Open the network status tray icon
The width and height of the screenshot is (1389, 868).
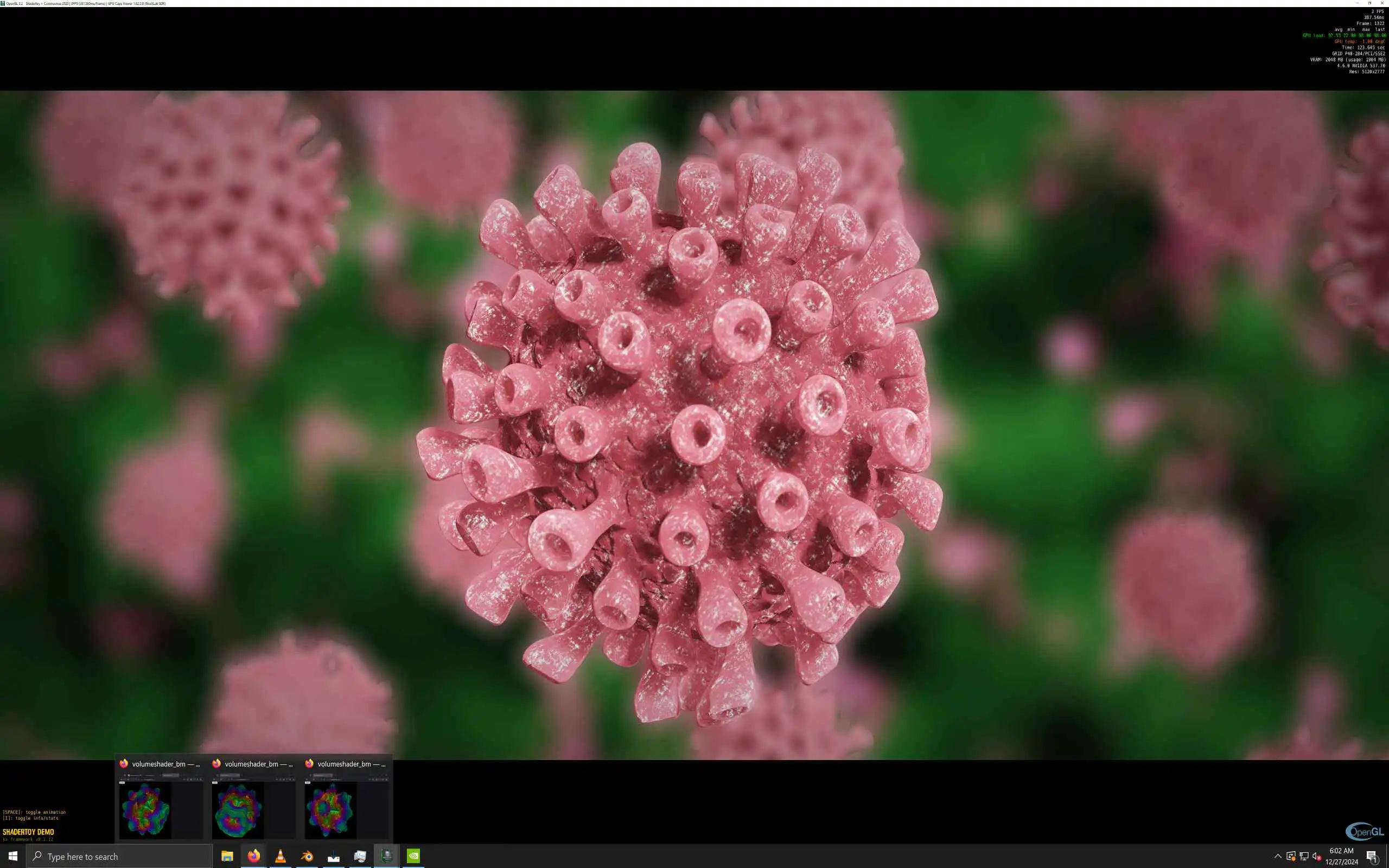[1304, 857]
